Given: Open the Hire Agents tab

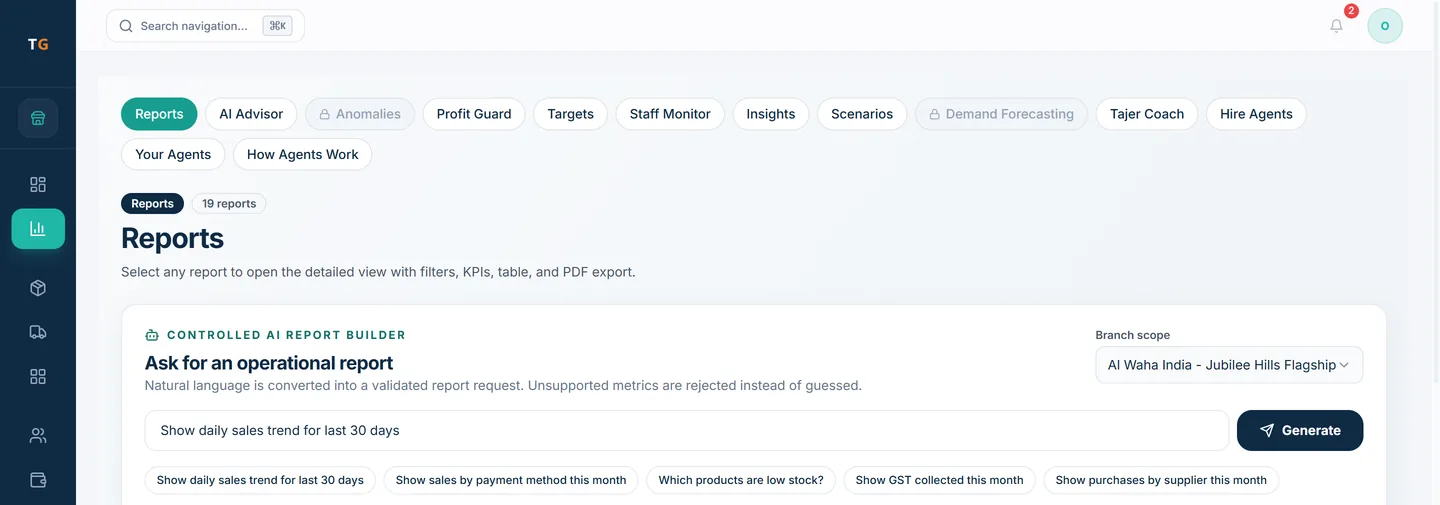Looking at the screenshot, I should click(x=1256, y=114).
